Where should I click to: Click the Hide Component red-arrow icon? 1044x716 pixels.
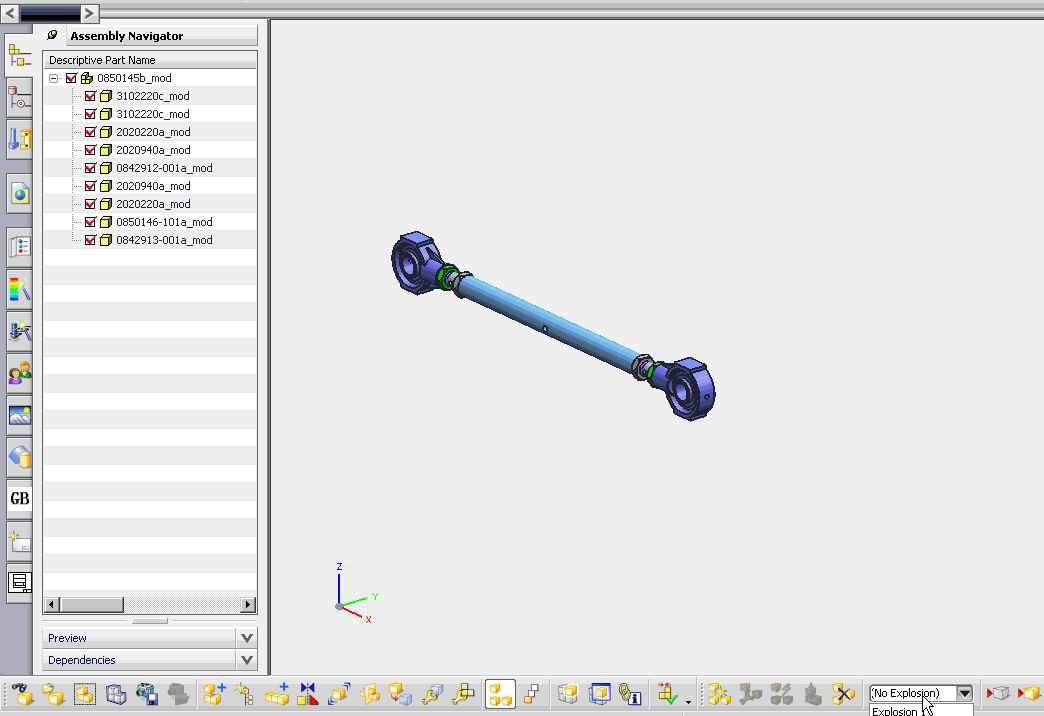pyautogui.click(x=997, y=693)
